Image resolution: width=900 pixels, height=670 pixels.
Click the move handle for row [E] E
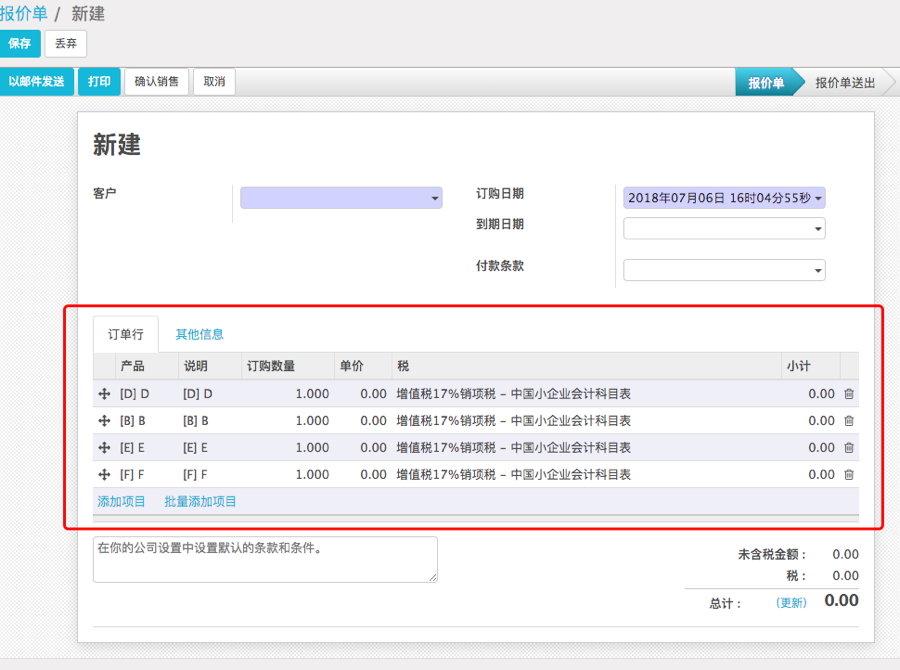104,448
